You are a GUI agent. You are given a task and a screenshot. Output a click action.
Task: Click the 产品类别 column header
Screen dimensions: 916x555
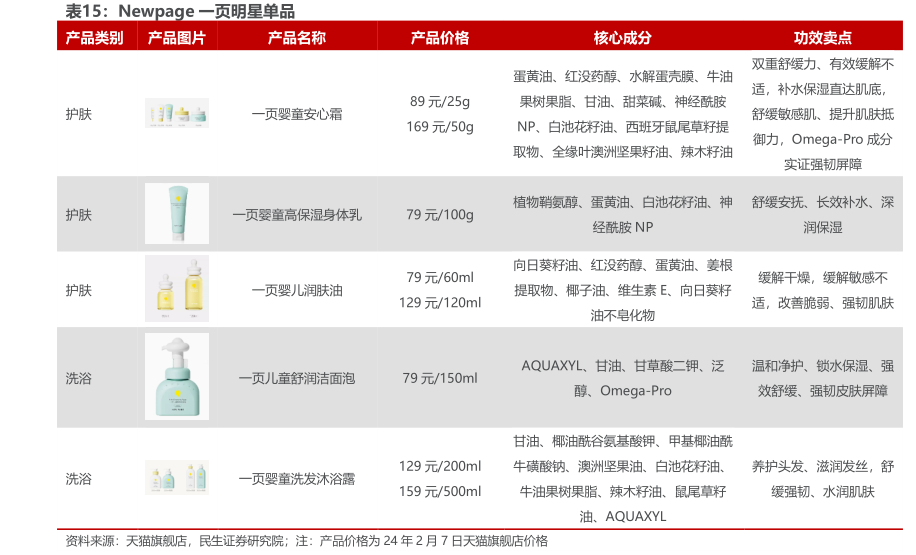click(95, 38)
